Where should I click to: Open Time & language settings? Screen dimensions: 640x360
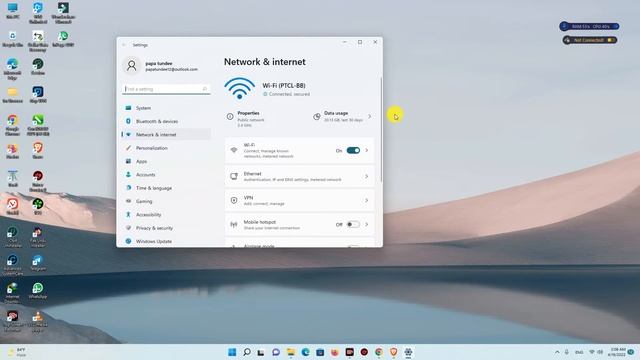[166, 188]
